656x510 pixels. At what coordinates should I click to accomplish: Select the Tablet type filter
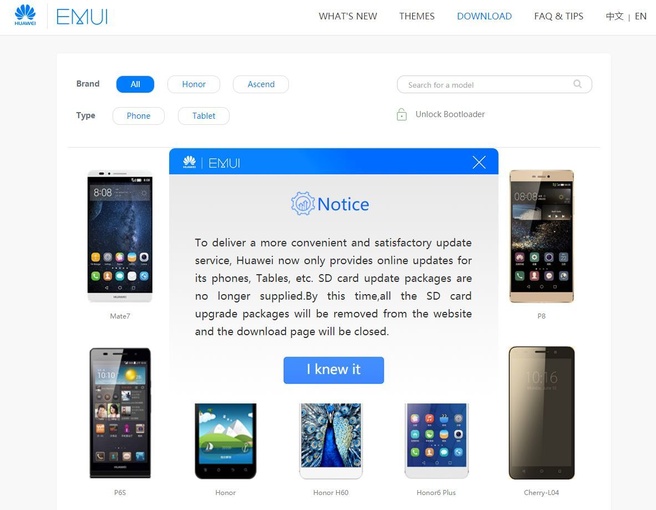tap(204, 116)
